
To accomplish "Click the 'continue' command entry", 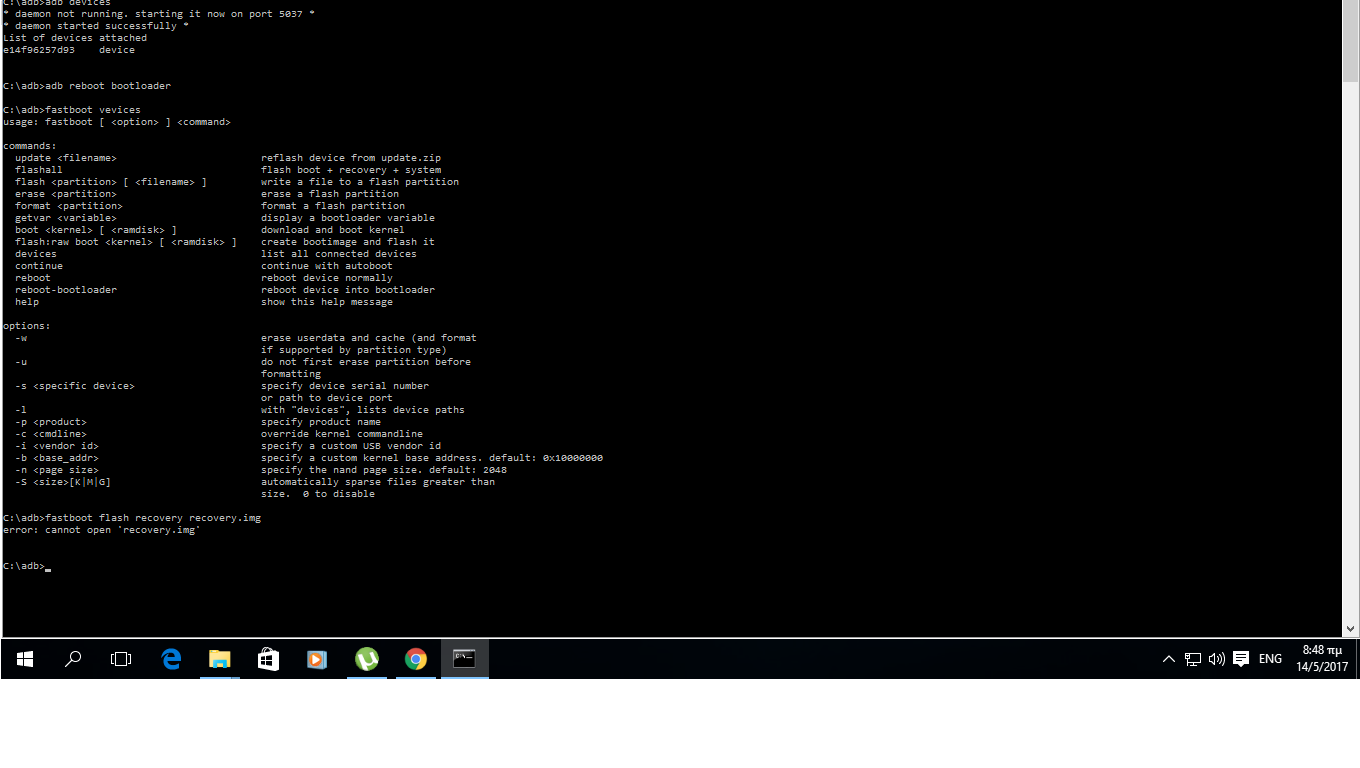I will click(39, 266).
